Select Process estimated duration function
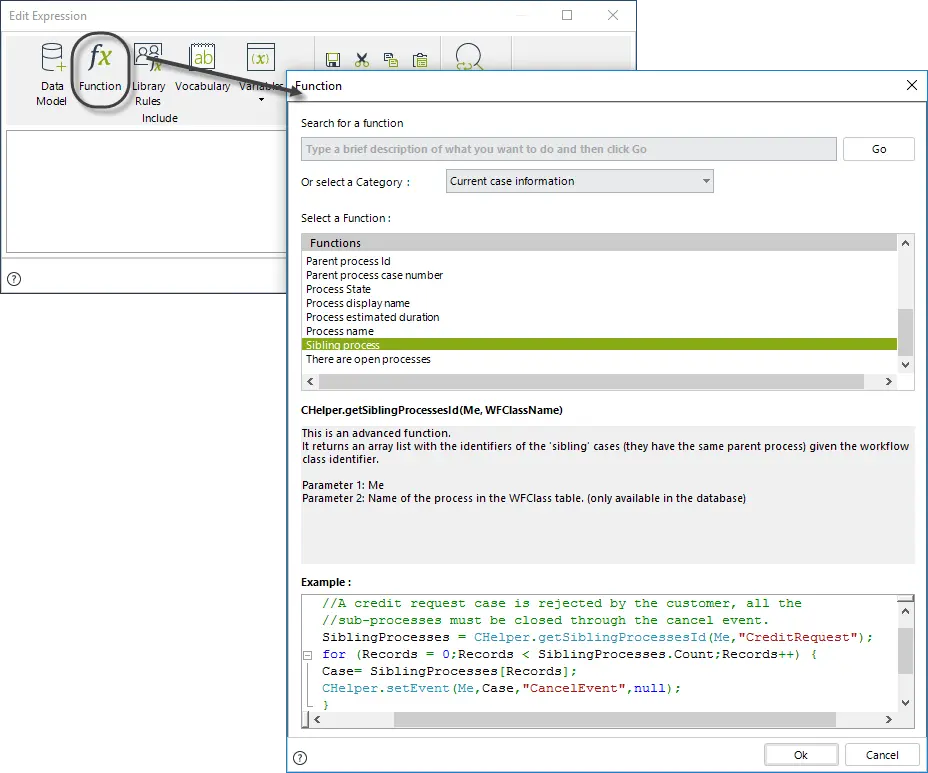Viewport: 928px width, 773px height. point(372,317)
